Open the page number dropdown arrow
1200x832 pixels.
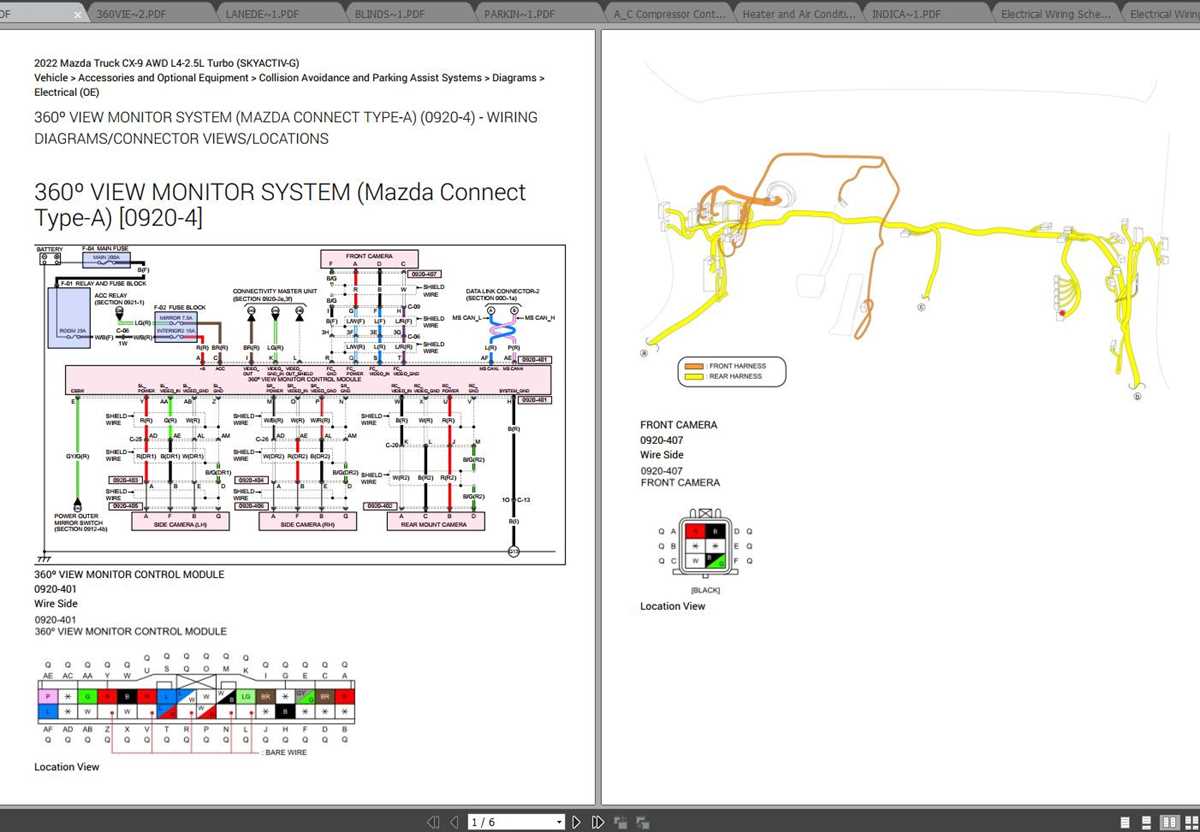(559, 822)
